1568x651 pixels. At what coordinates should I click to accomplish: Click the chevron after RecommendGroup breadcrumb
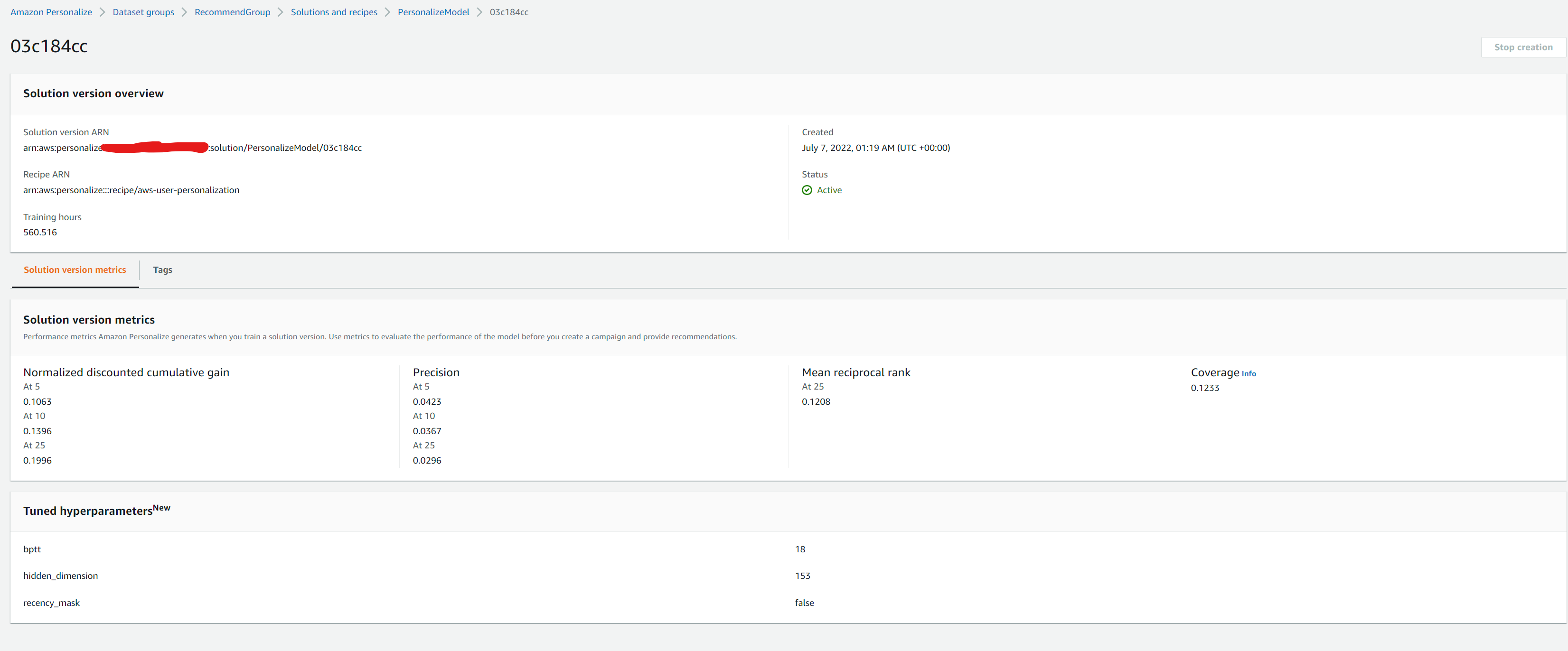pos(281,12)
